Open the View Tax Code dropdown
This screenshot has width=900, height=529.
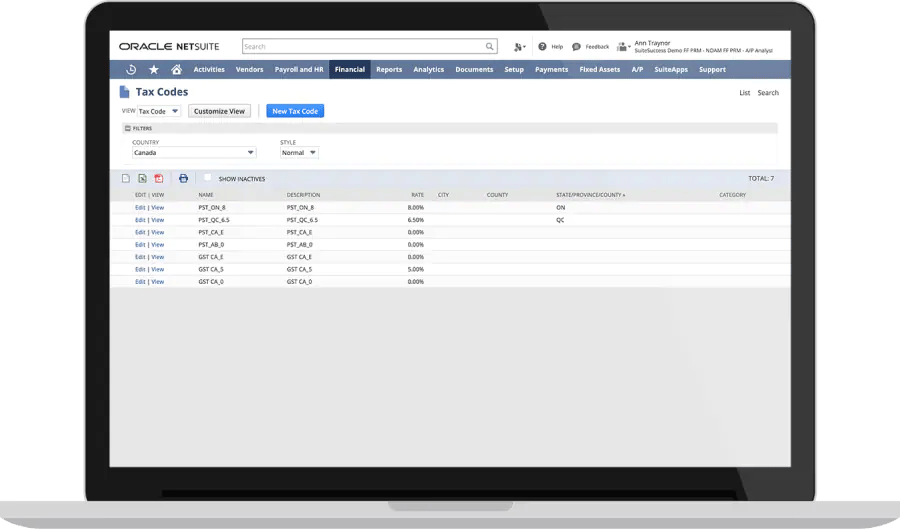pyautogui.click(x=159, y=111)
